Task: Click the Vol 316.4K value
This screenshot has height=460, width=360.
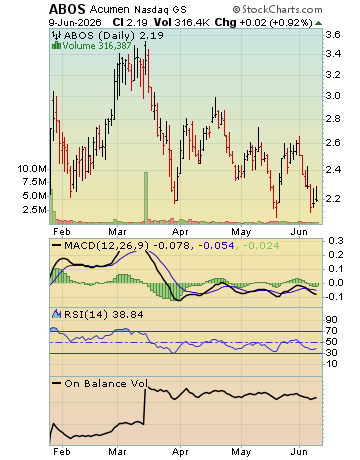Action: (x=181, y=22)
